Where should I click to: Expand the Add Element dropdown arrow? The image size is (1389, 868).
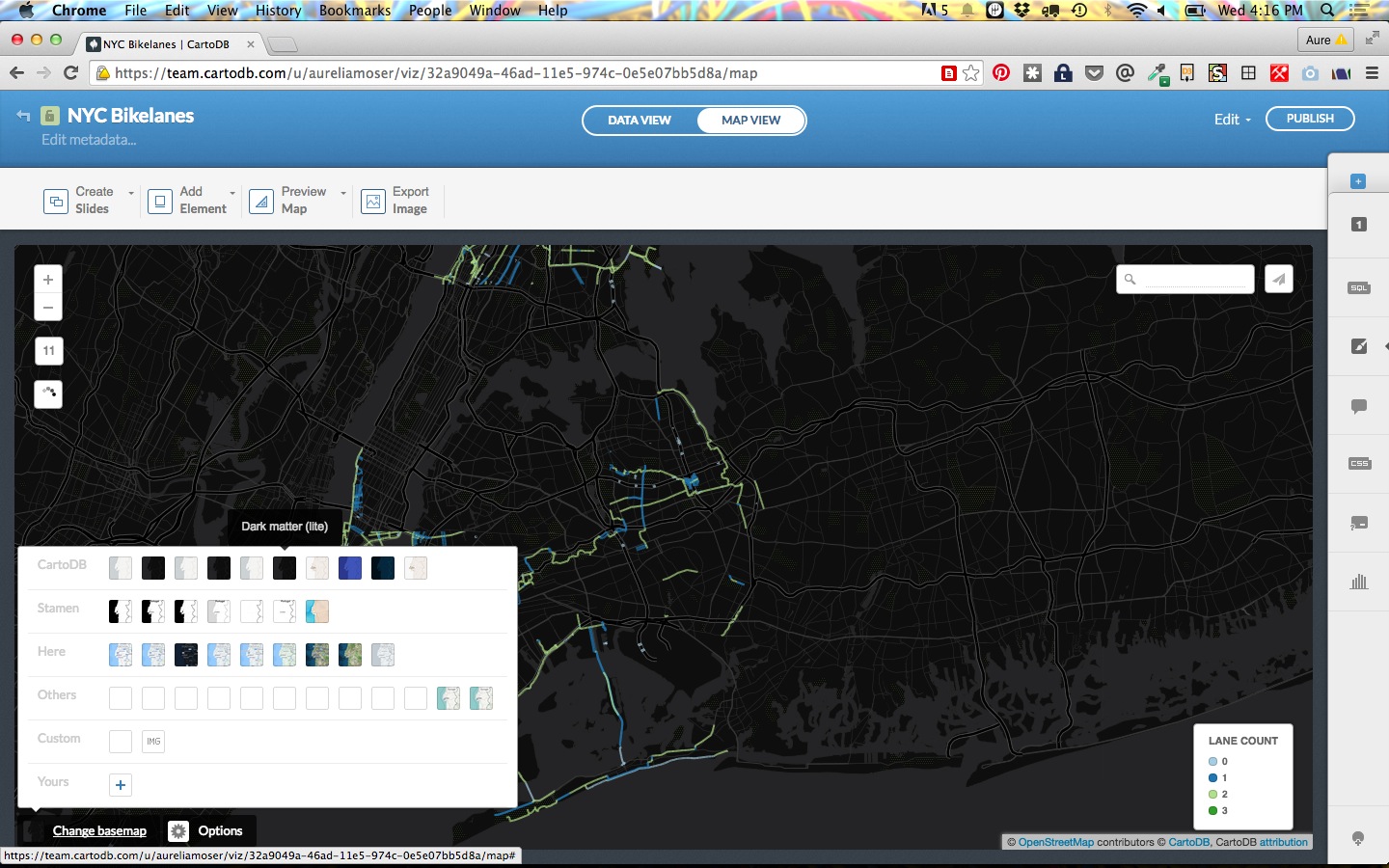click(x=232, y=193)
